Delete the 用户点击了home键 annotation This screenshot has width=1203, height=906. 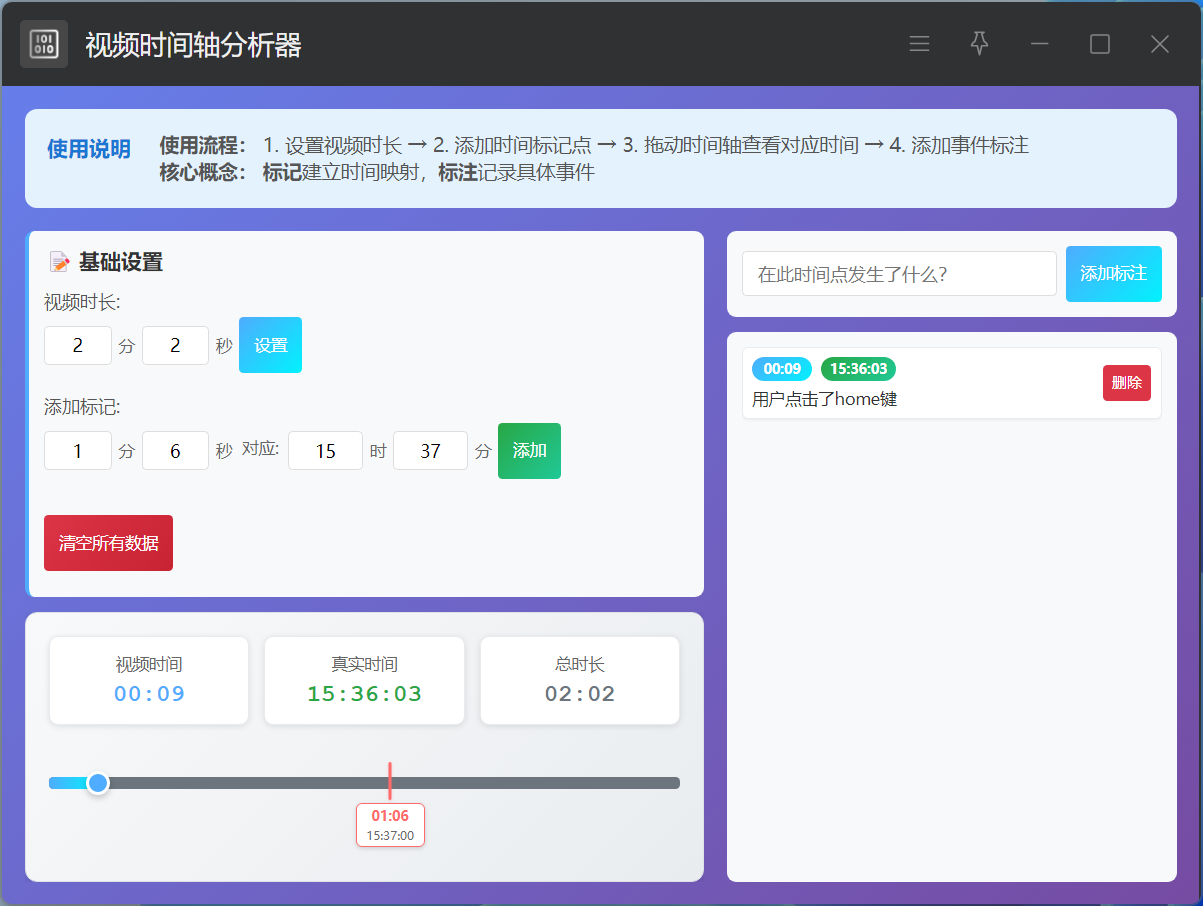point(1126,383)
